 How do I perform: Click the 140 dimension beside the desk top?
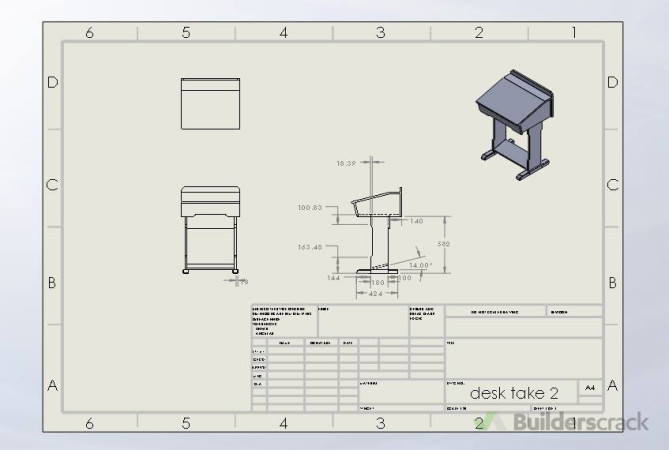pos(416,221)
